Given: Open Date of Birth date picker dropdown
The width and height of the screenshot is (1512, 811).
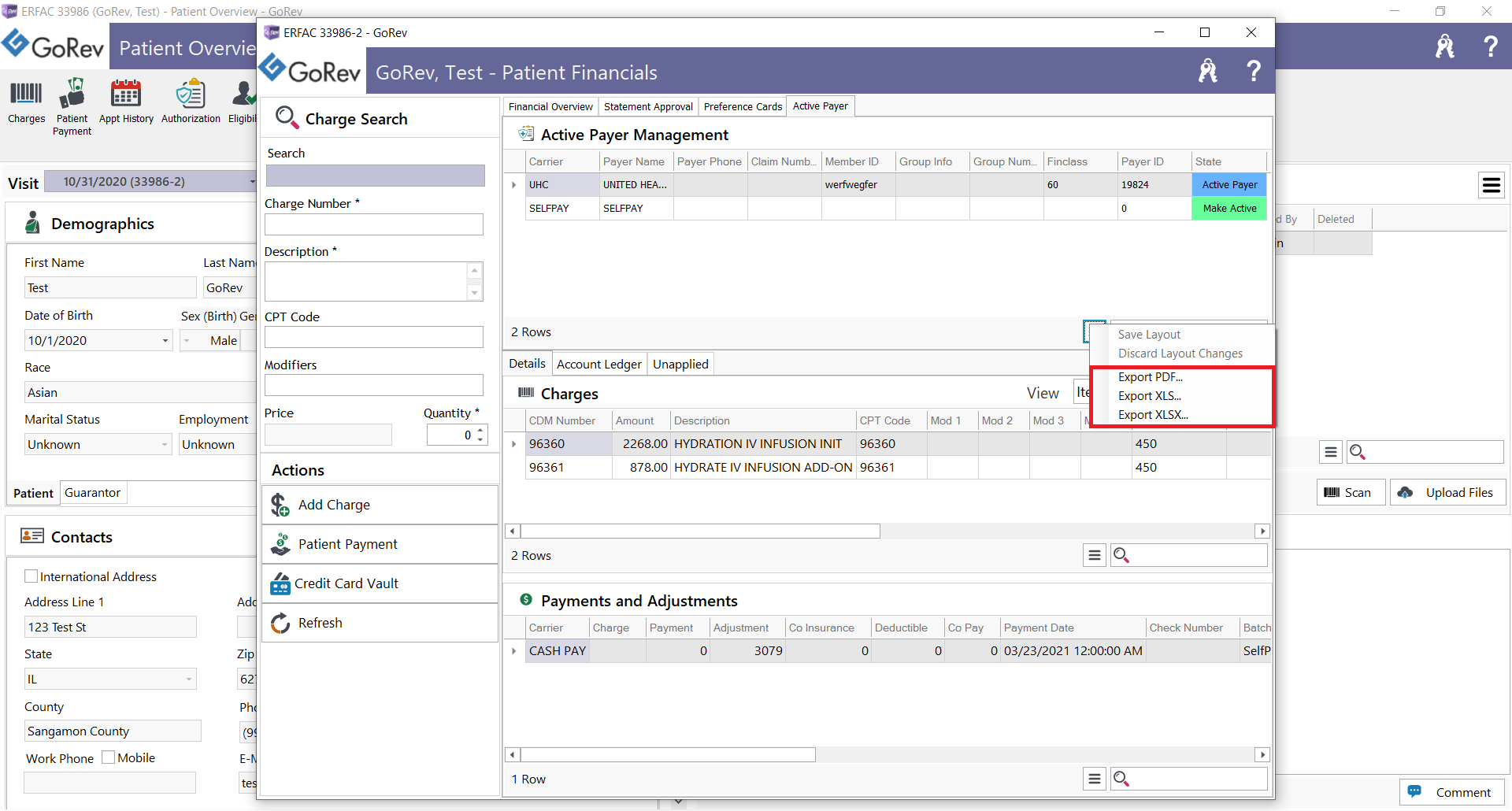Looking at the screenshot, I should pyautogui.click(x=165, y=341).
